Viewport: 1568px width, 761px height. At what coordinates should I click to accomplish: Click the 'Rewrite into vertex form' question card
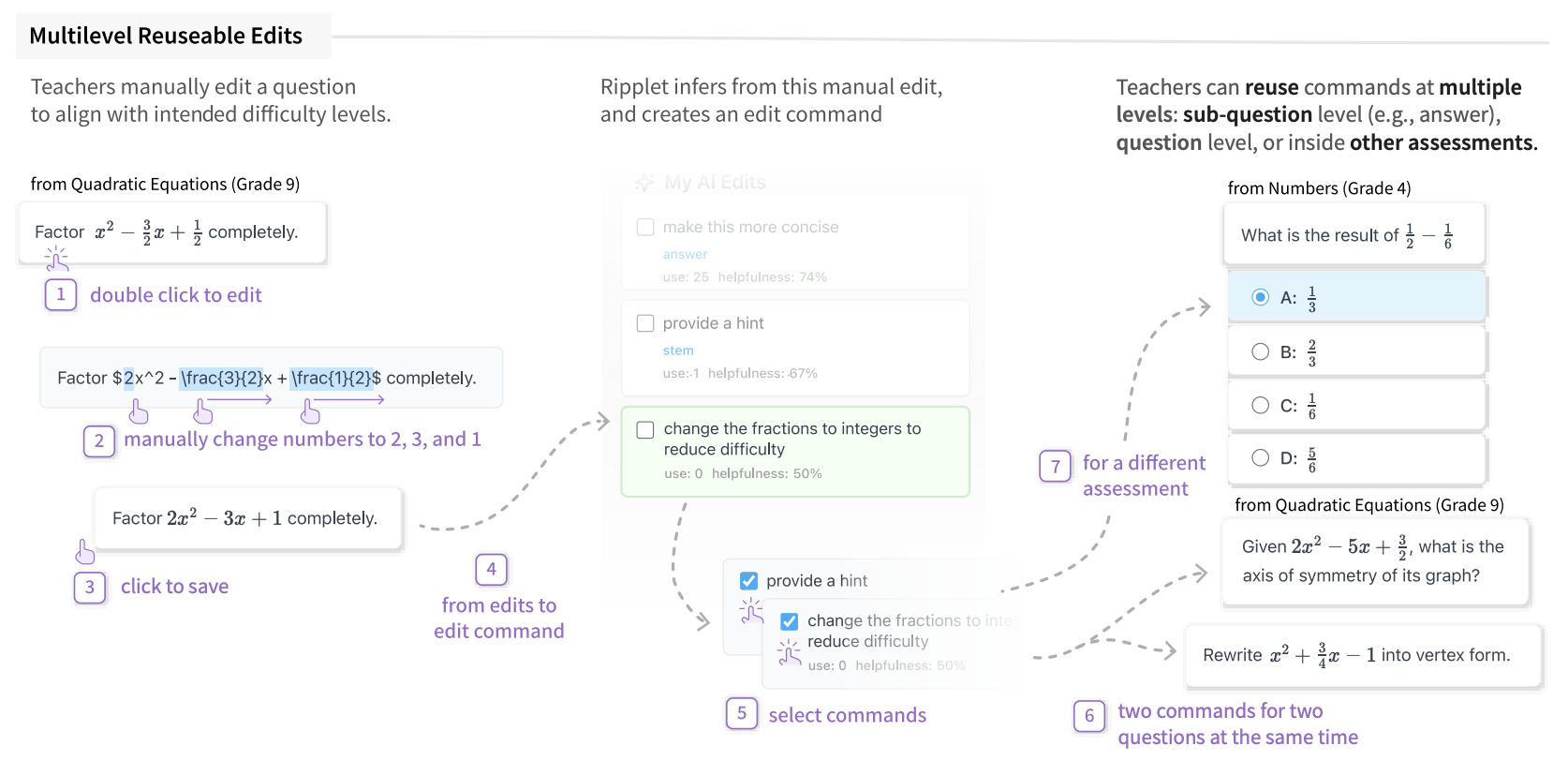pos(1363,655)
